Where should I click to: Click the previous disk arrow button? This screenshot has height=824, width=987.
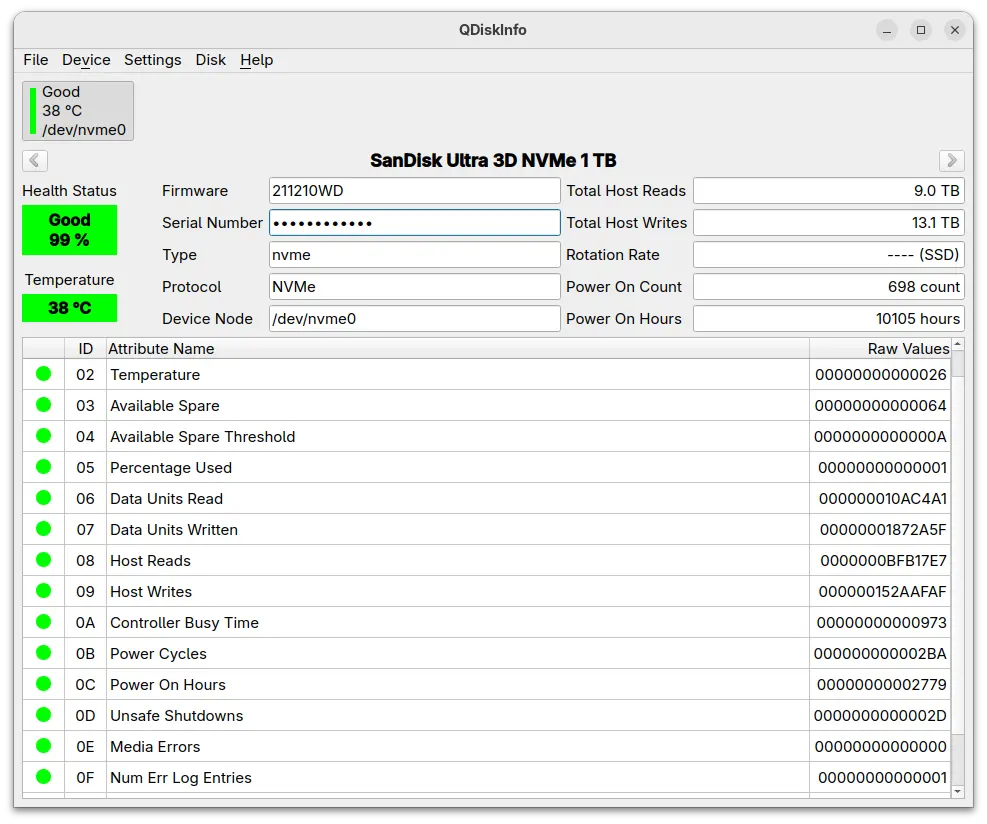[x=35, y=160]
